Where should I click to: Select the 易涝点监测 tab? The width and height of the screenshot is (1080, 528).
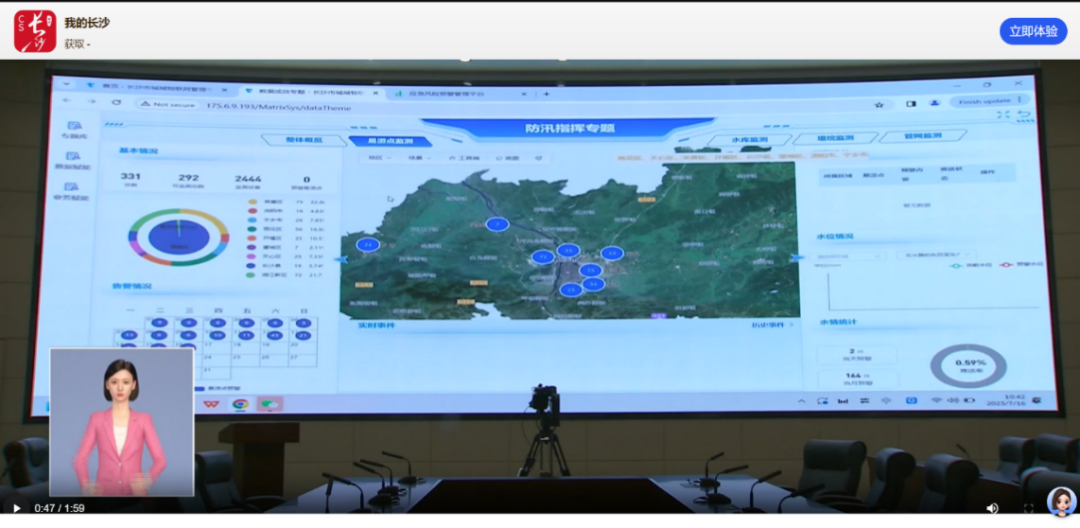click(383, 142)
